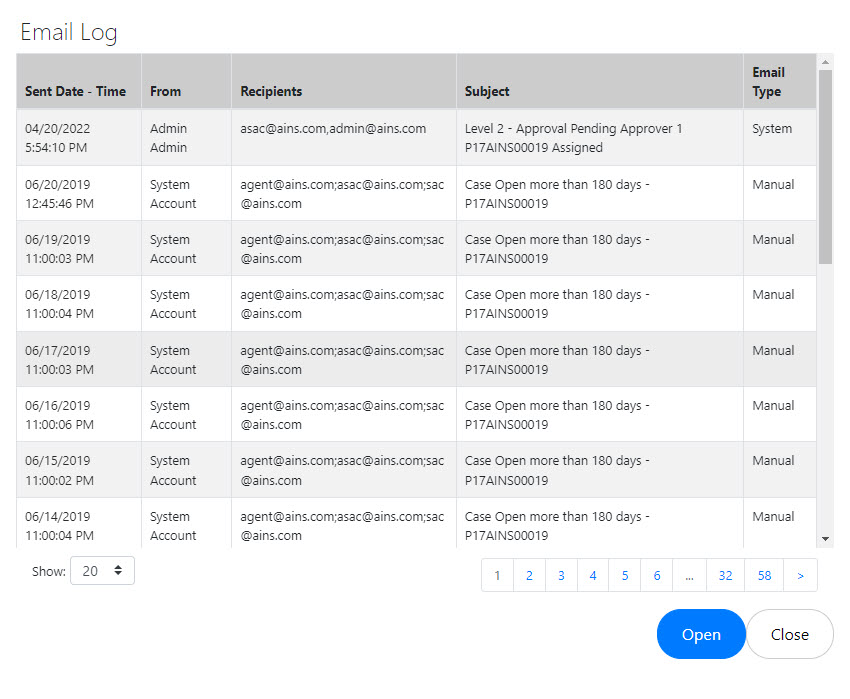
Task: Go to page 2 of email log
Action: (529, 575)
